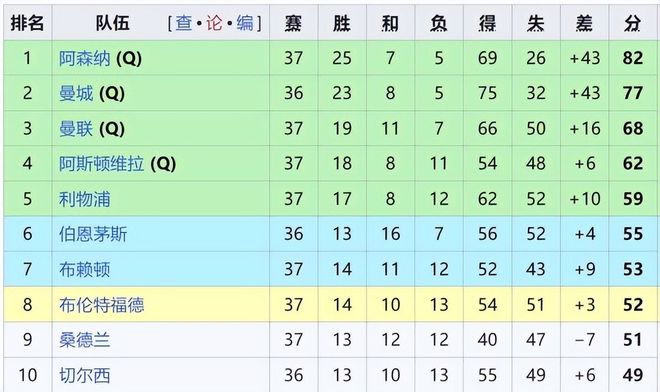The image size is (660, 392).
Task: Open the 利物浦 team link
Action: pos(84,199)
